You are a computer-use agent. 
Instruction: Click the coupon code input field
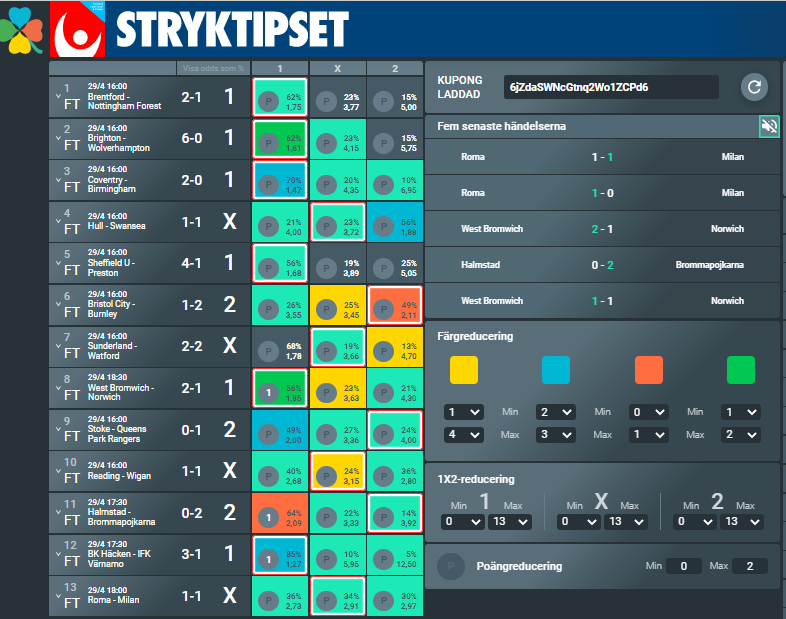[610, 87]
